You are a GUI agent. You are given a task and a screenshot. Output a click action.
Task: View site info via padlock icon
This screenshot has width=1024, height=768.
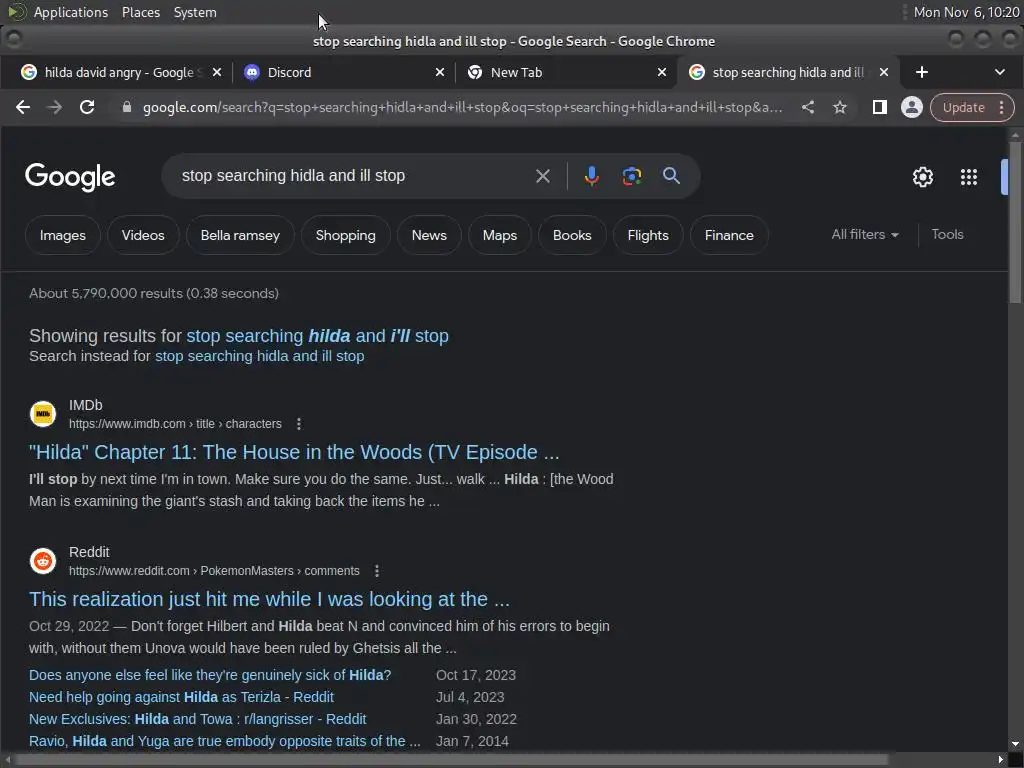click(x=127, y=107)
